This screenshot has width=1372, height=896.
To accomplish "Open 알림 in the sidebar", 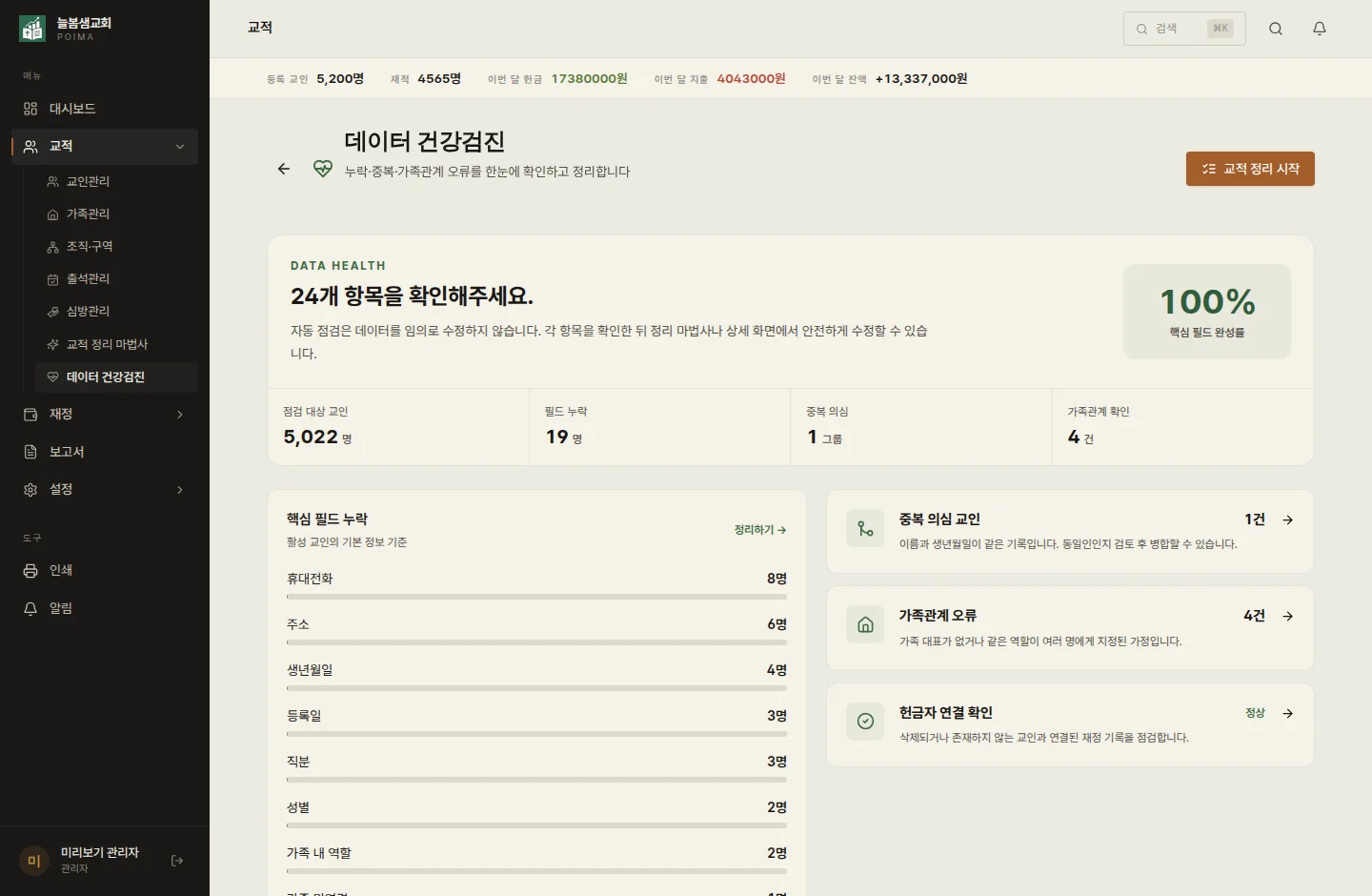I will pyautogui.click(x=105, y=608).
